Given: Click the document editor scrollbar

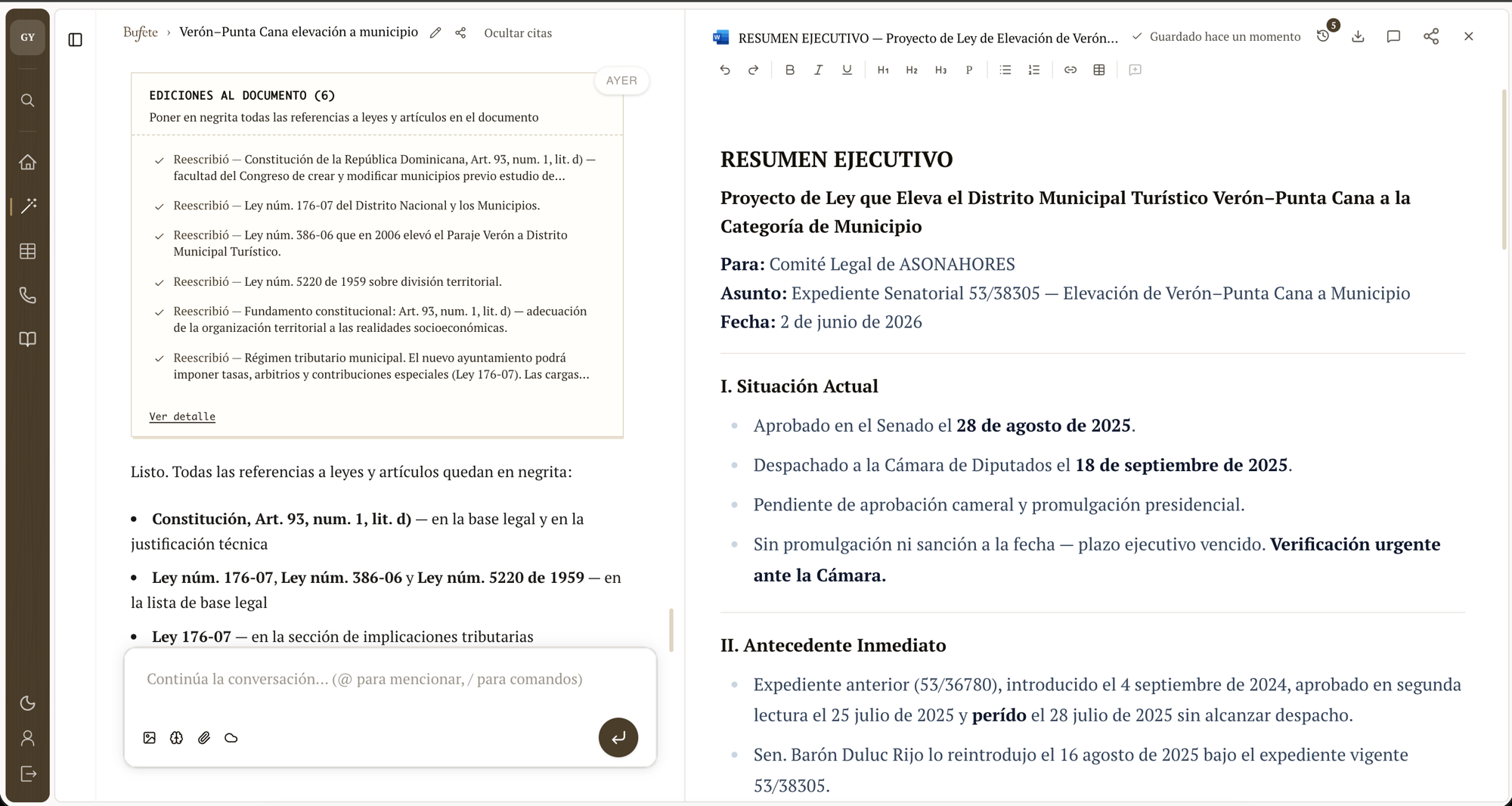Looking at the screenshot, I should click(1504, 170).
